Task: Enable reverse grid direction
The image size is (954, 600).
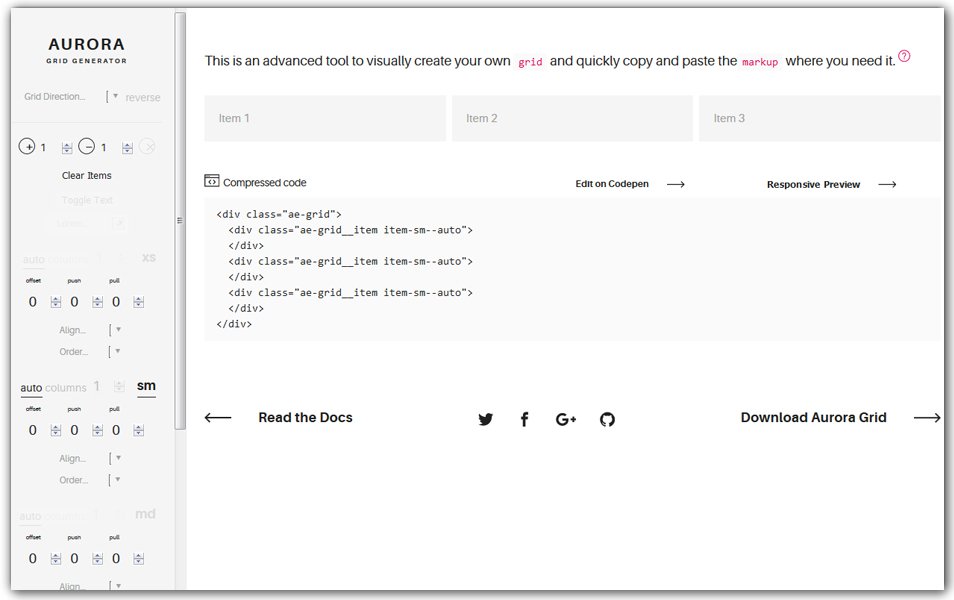Action: [x=142, y=97]
